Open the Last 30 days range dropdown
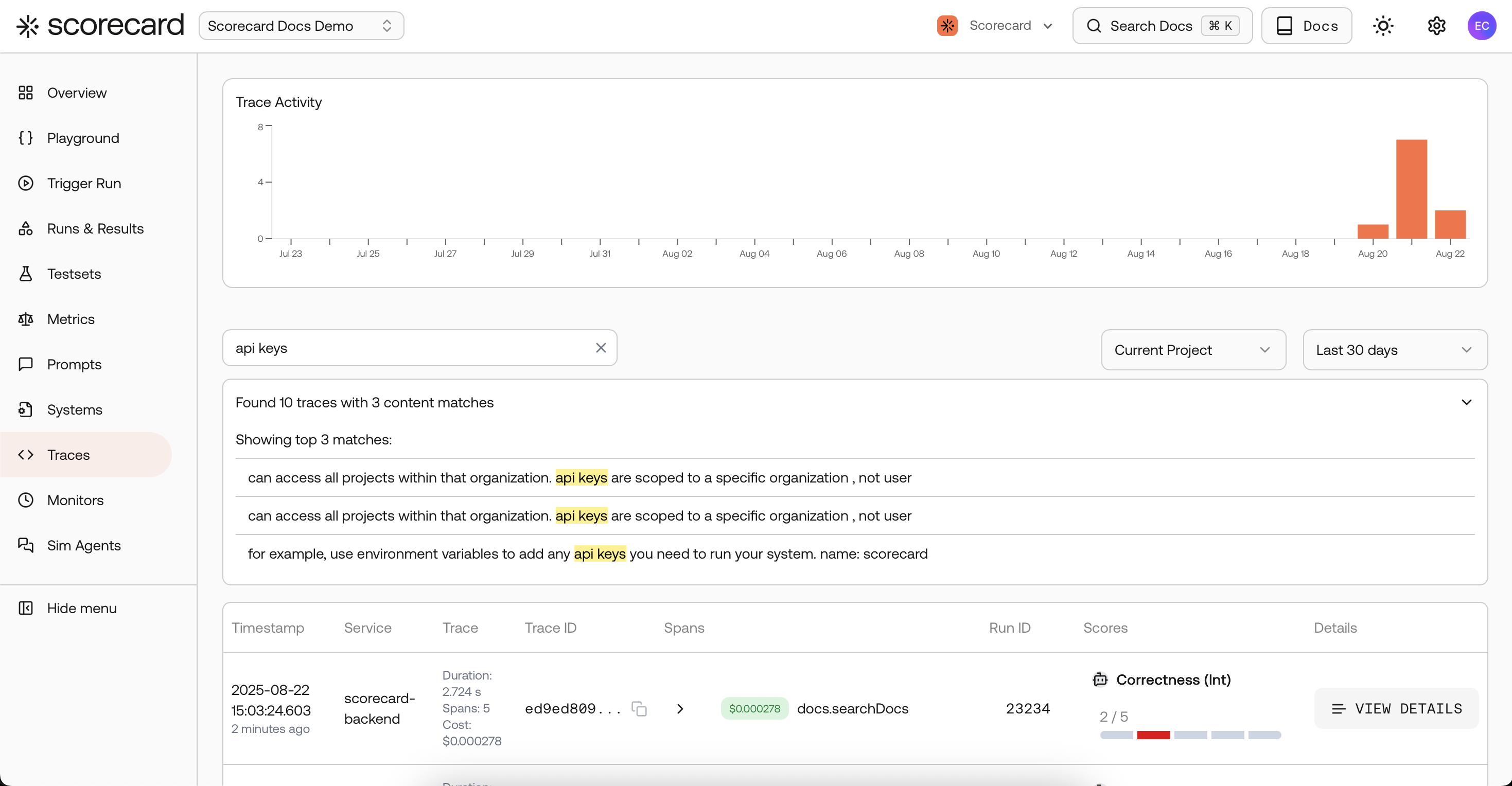Image resolution: width=1512 pixels, height=786 pixels. pos(1395,350)
